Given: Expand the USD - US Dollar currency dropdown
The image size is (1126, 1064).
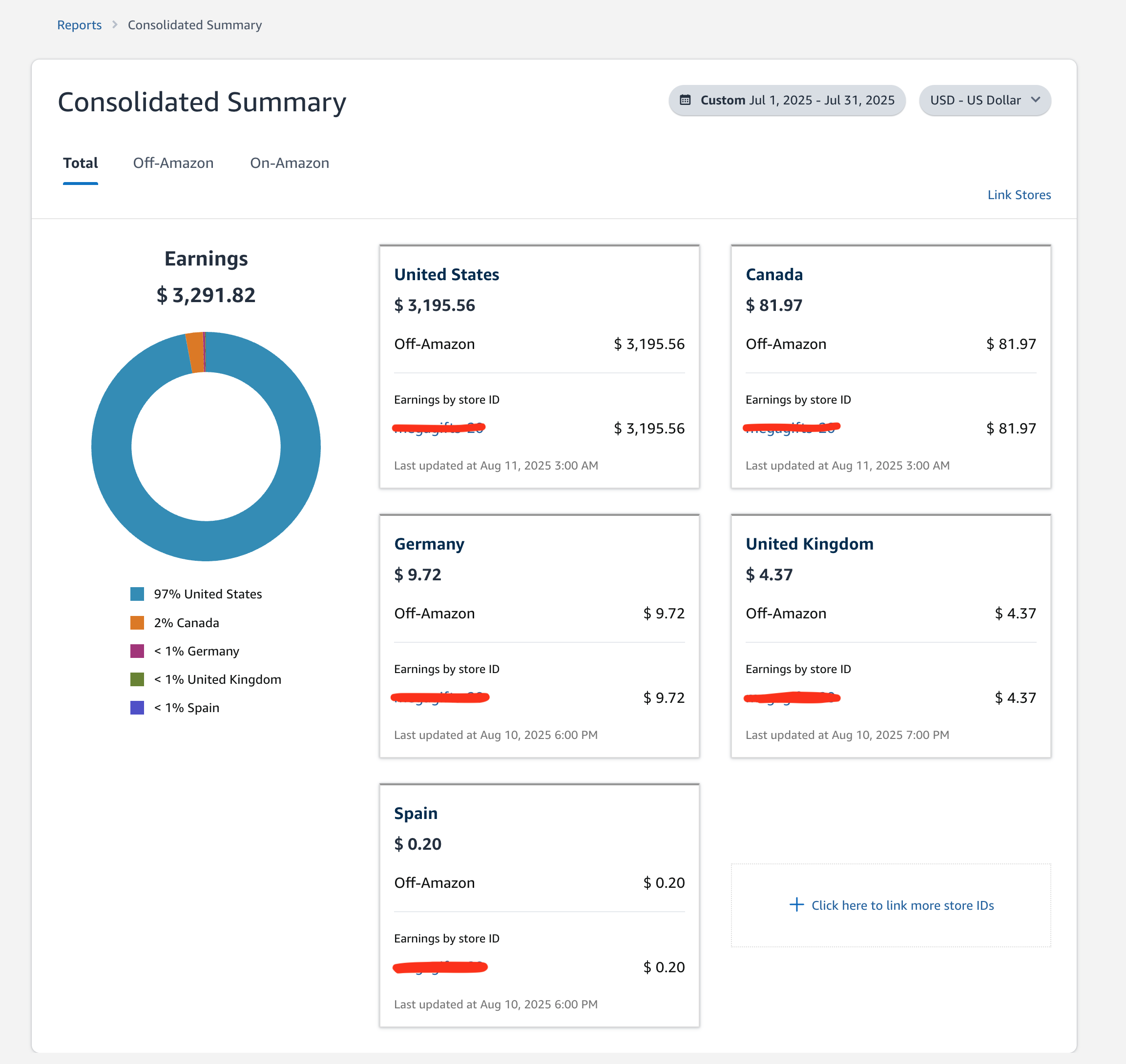Looking at the screenshot, I should coord(985,101).
